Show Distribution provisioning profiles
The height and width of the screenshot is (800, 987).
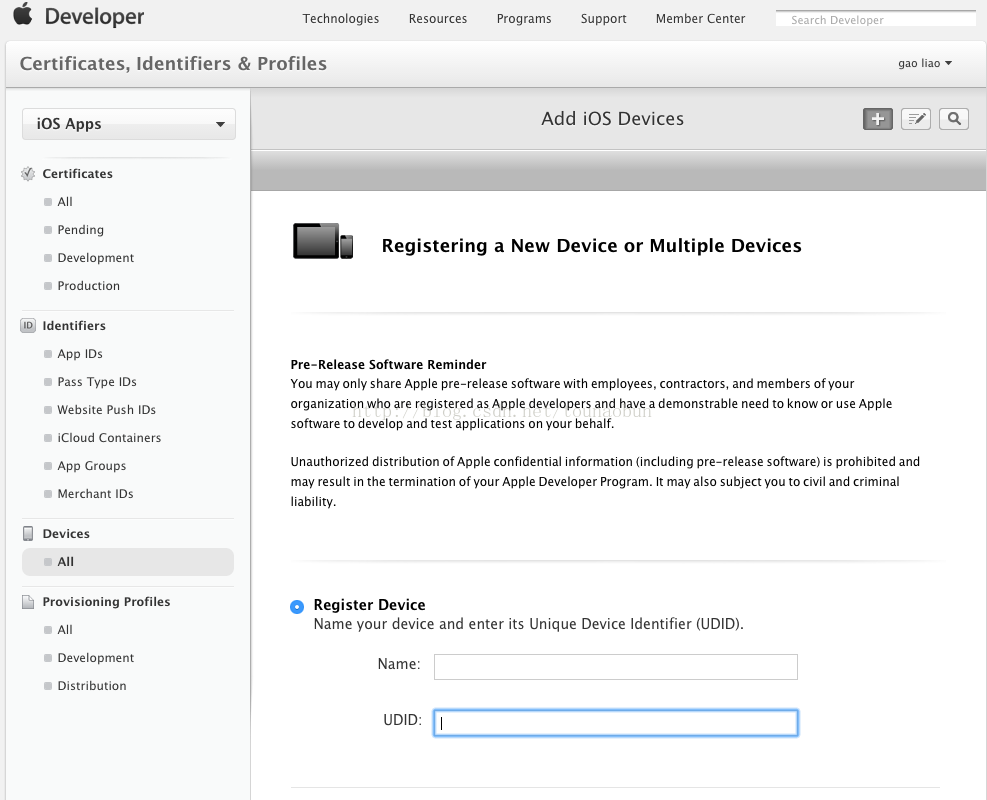click(x=92, y=686)
